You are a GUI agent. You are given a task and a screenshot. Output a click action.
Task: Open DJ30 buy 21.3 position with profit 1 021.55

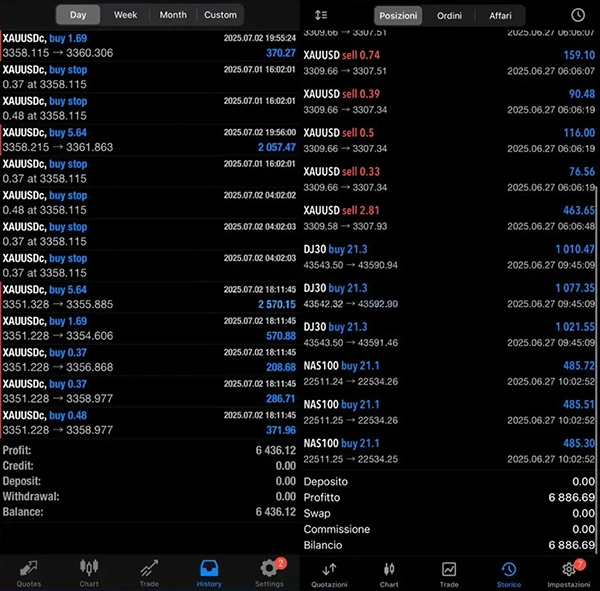pyautogui.click(x=449, y=335)
